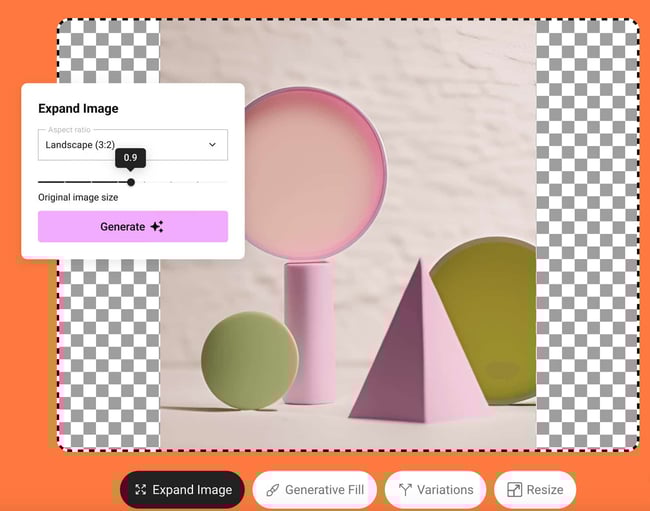Viewport: 650px width, 511px height.
Task: Click the 0.9 slider value tooltip
Action: [x=130, y=158]
